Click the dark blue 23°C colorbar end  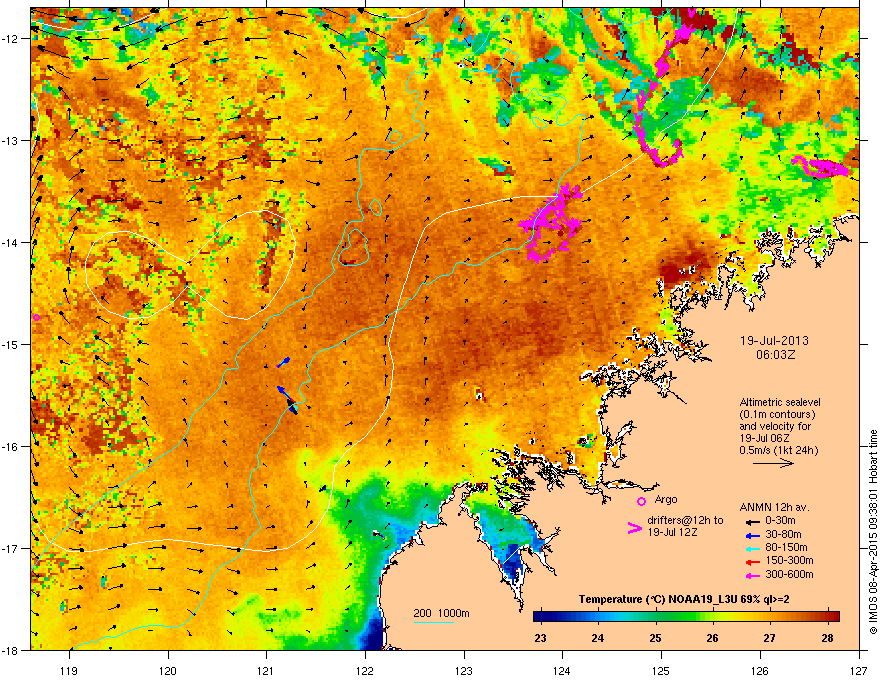point(540,617)
